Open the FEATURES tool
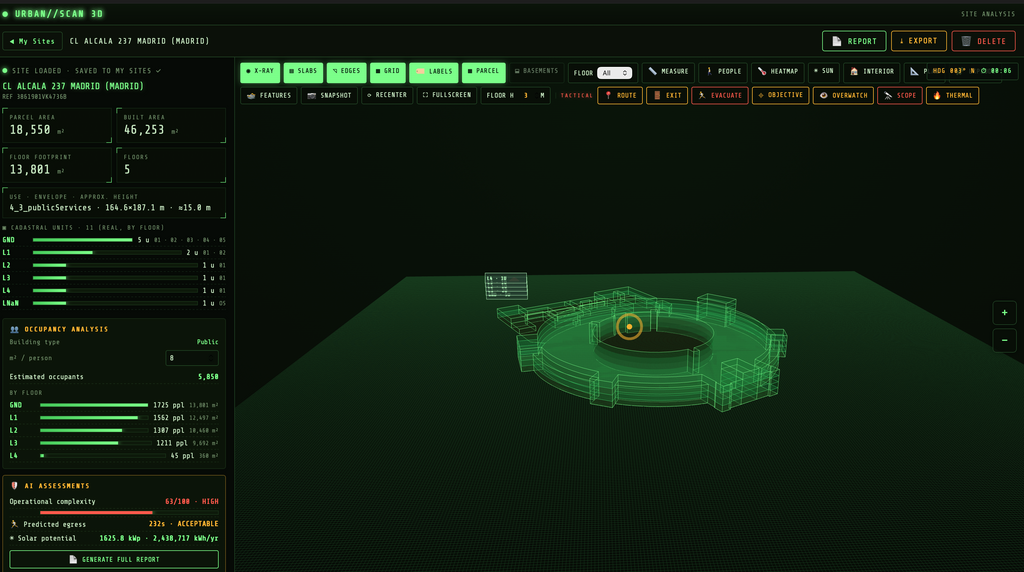Image resolution: width=1024 pixels, height=572 pixels. (269, 96)
